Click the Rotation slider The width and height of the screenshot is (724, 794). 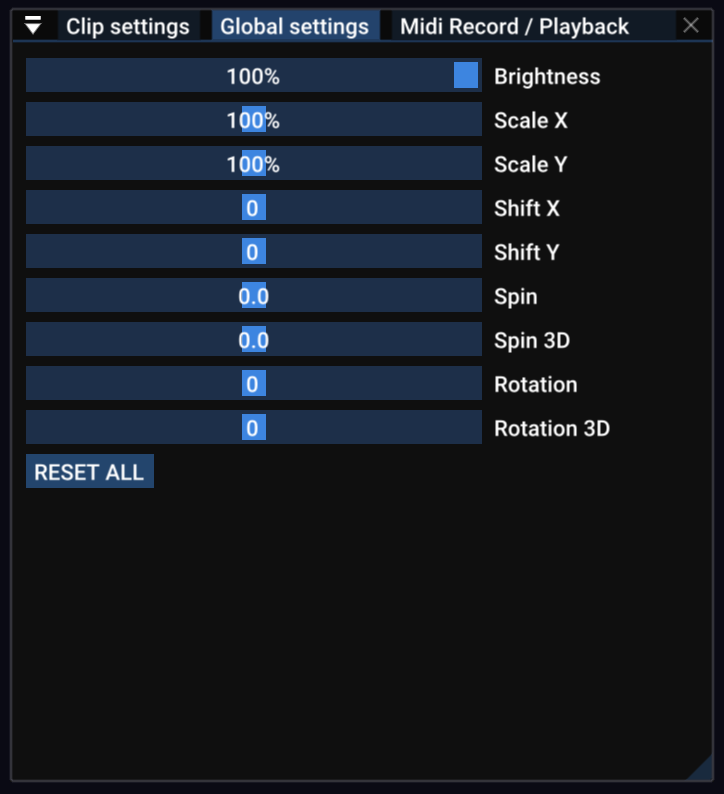click(x=254, y=384)
